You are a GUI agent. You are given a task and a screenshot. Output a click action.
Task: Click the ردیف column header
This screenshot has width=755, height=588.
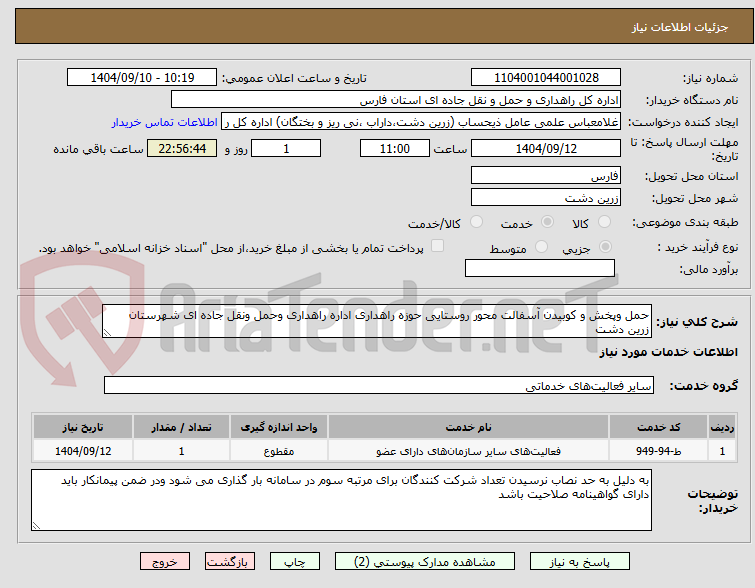pyautogui.click(x=722, y=427)
